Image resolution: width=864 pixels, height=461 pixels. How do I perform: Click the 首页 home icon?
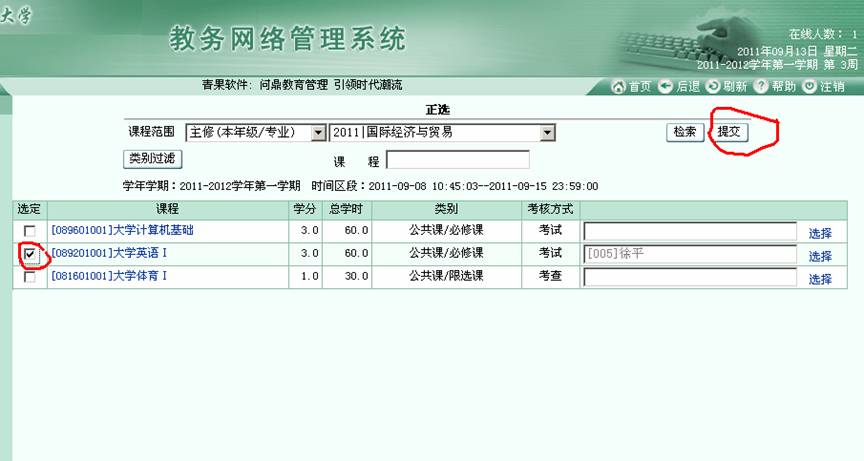[618, 87]
